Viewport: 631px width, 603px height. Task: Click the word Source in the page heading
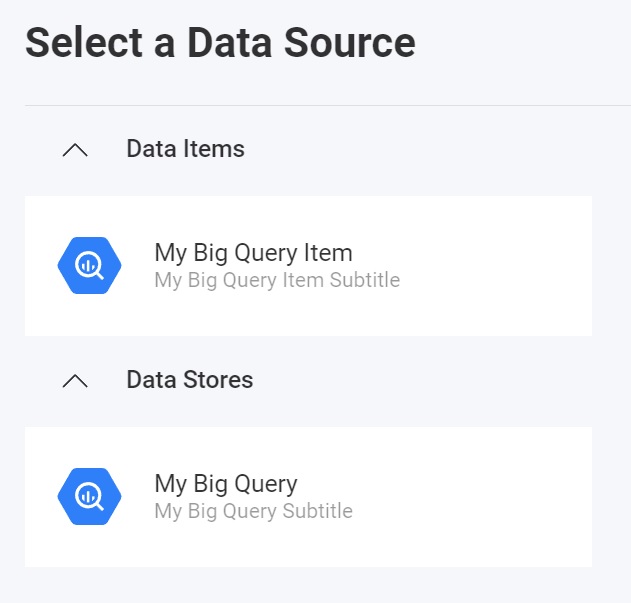[348, 43]
